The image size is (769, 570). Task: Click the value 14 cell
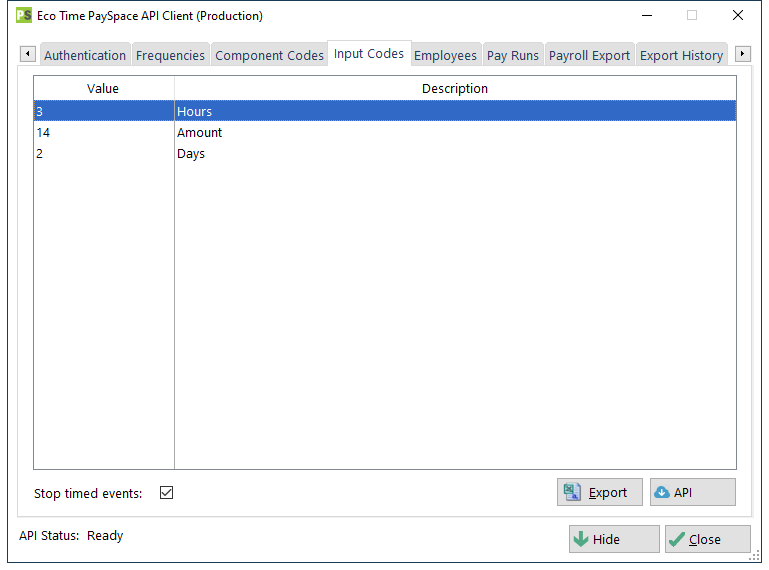pyautogui.click(x=103, y=132)
